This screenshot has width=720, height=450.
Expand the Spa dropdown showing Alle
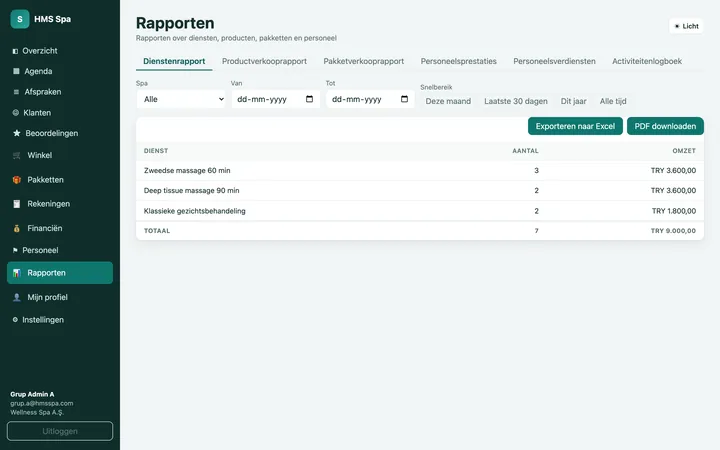[x=181, y=99]
